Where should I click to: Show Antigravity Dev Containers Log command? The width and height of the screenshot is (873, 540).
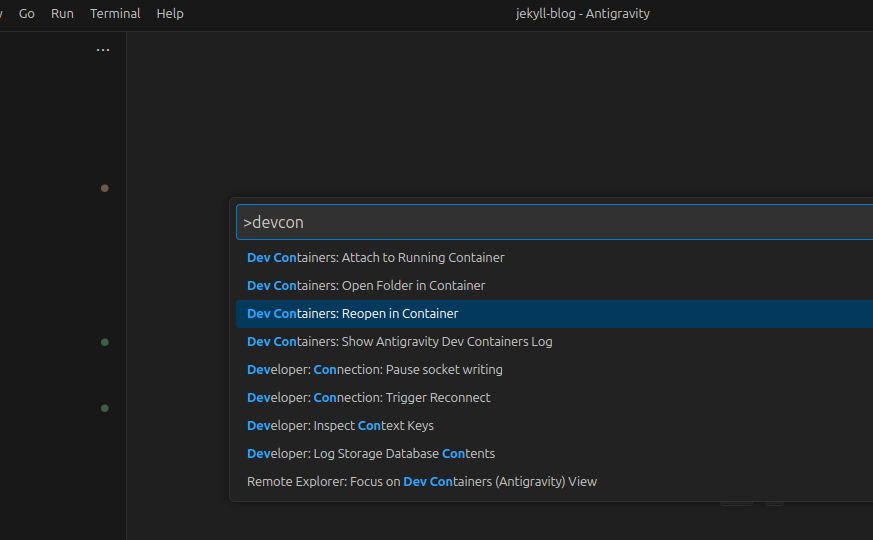tap(400, 342)
